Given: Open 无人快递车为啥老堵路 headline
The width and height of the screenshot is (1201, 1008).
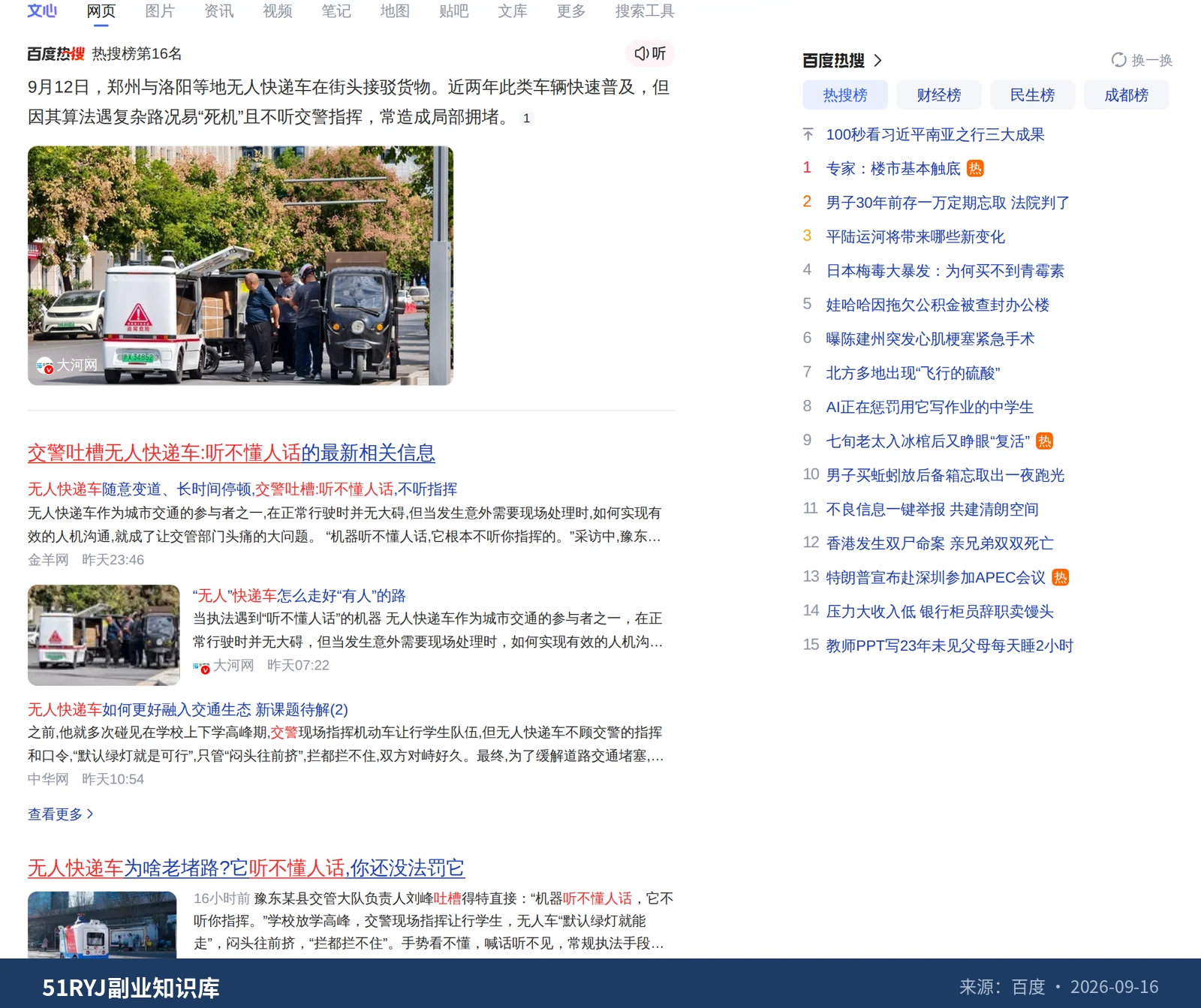Looking at the screenshot, I should pyautogui.click(x=246, y=868).
